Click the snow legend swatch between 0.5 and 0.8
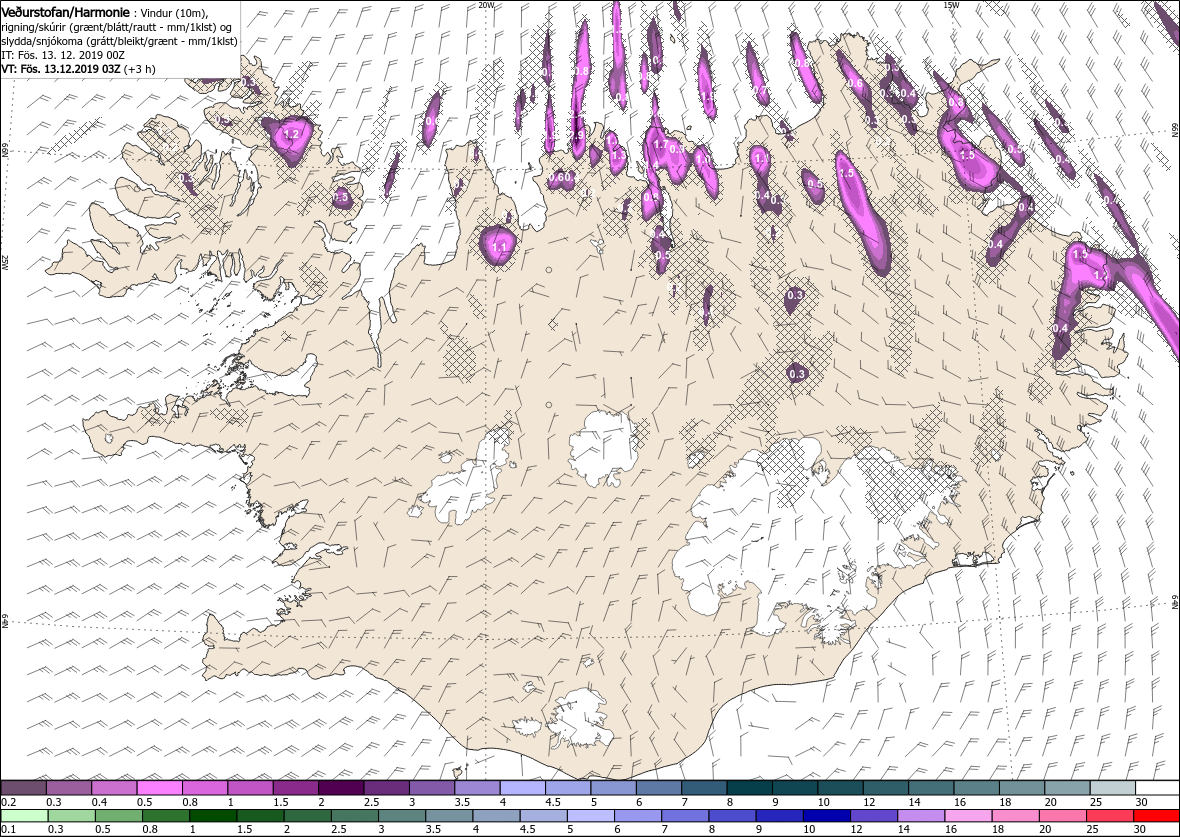 coord(160,787)
